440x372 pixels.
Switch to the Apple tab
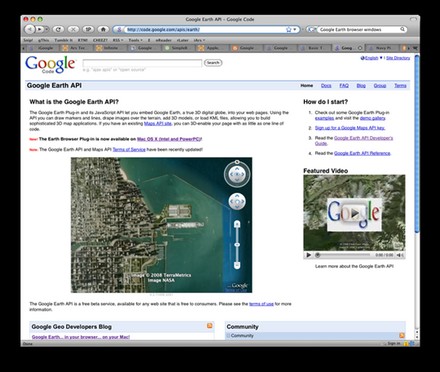click(212, 48)
